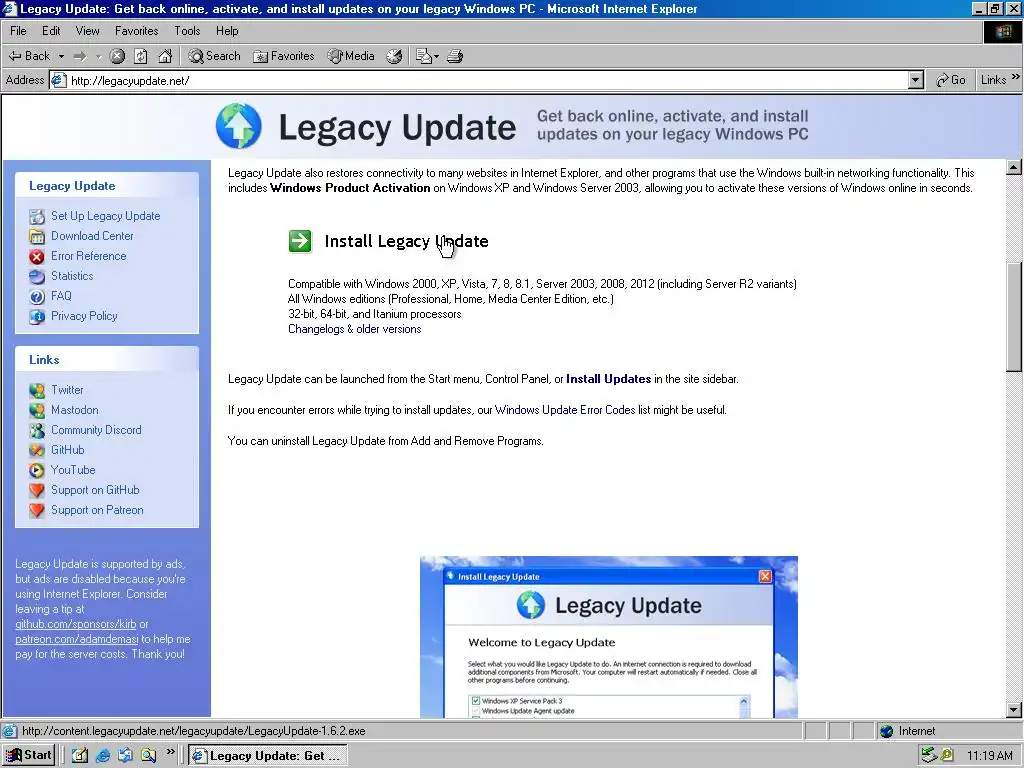Open the Tools menu
1024x768 pixels.
point(187,31)
